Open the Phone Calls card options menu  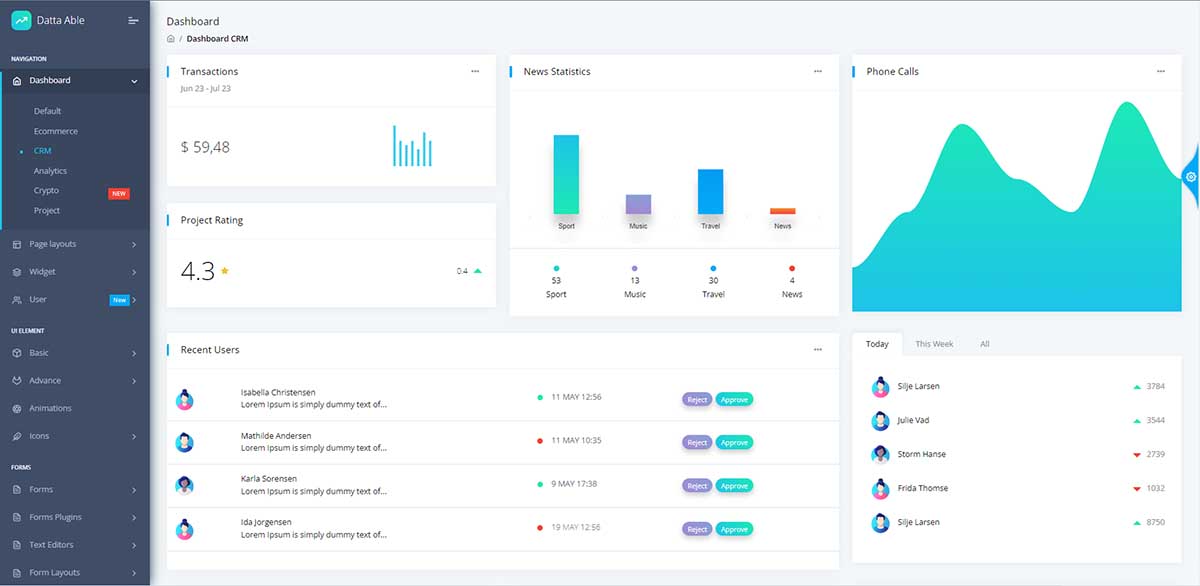pos(1161,71)
